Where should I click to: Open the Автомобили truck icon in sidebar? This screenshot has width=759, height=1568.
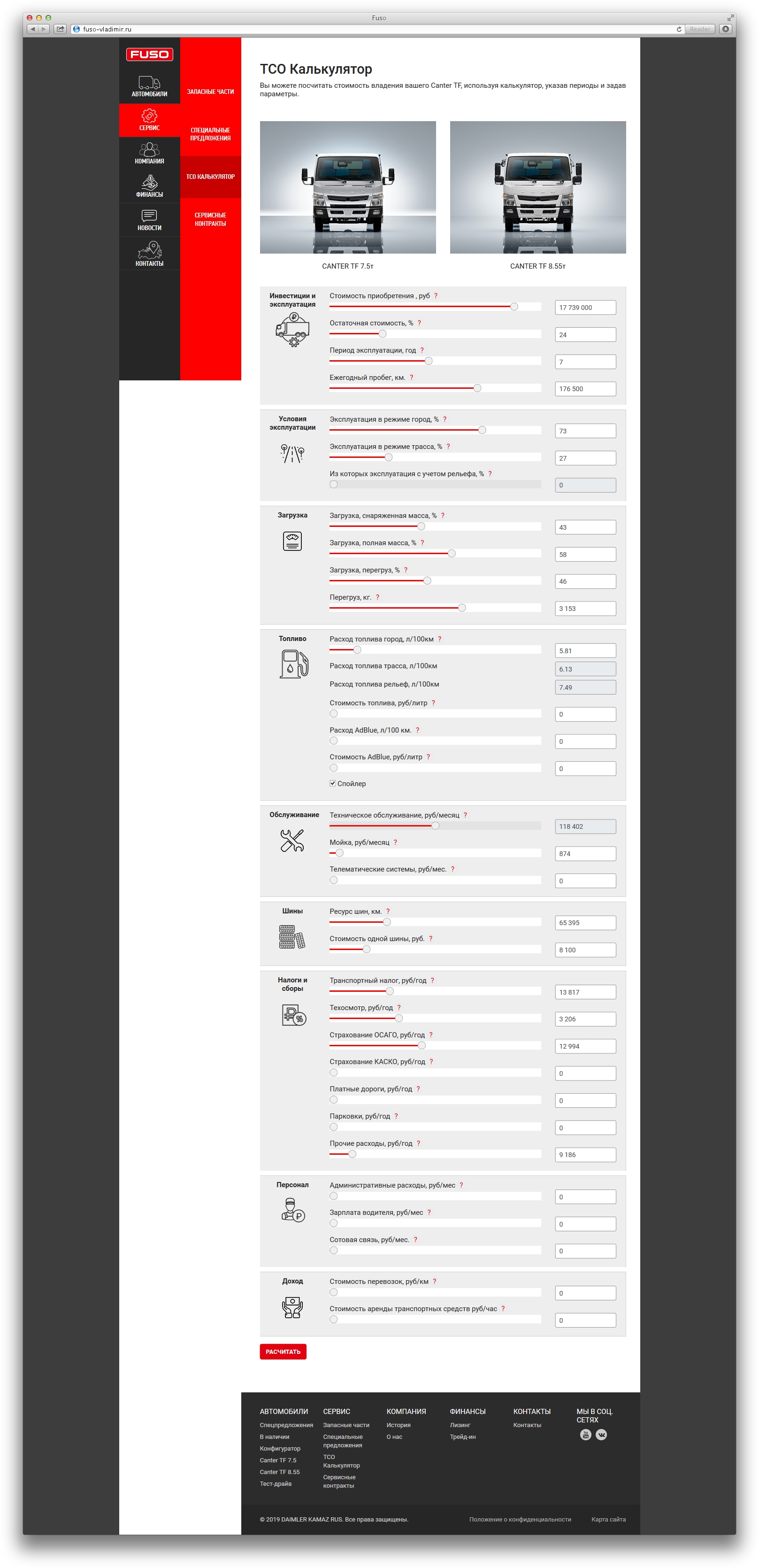tap(149, 83)
